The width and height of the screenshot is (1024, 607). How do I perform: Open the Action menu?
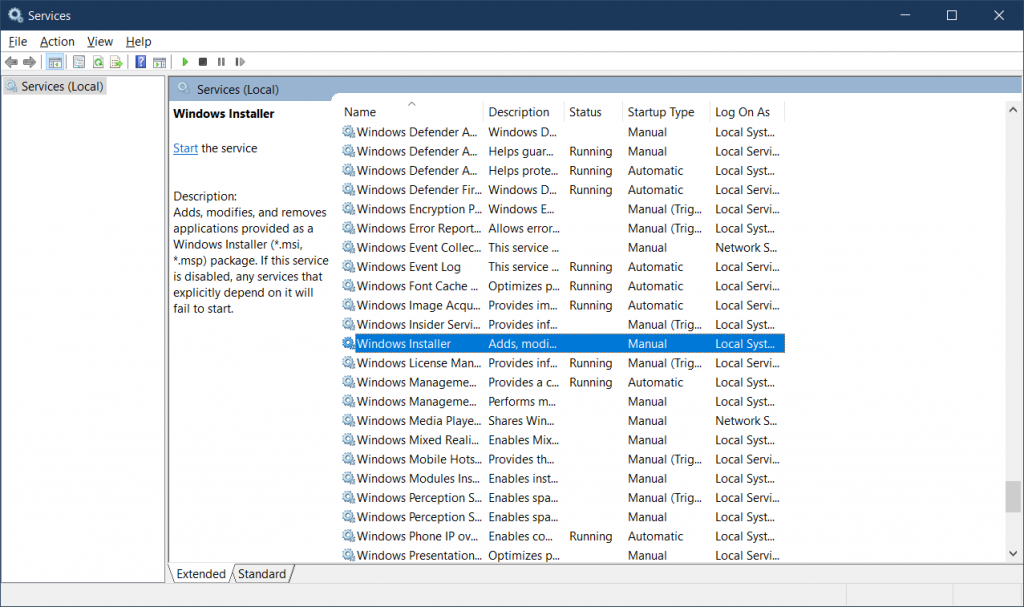click(x=57, y=42)
